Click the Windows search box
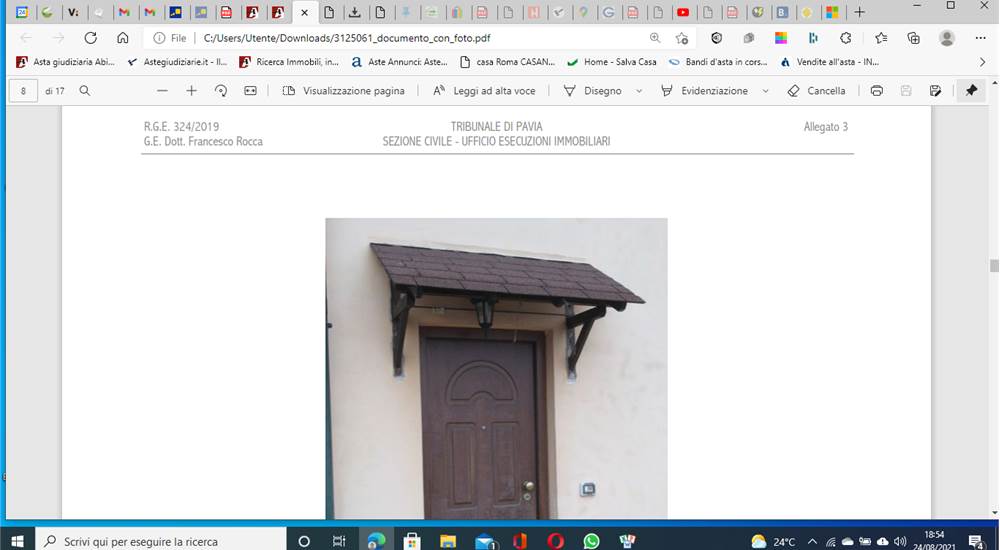This screenshot has width=1000, height=550. pyautogui.click(x=161, y=541)
